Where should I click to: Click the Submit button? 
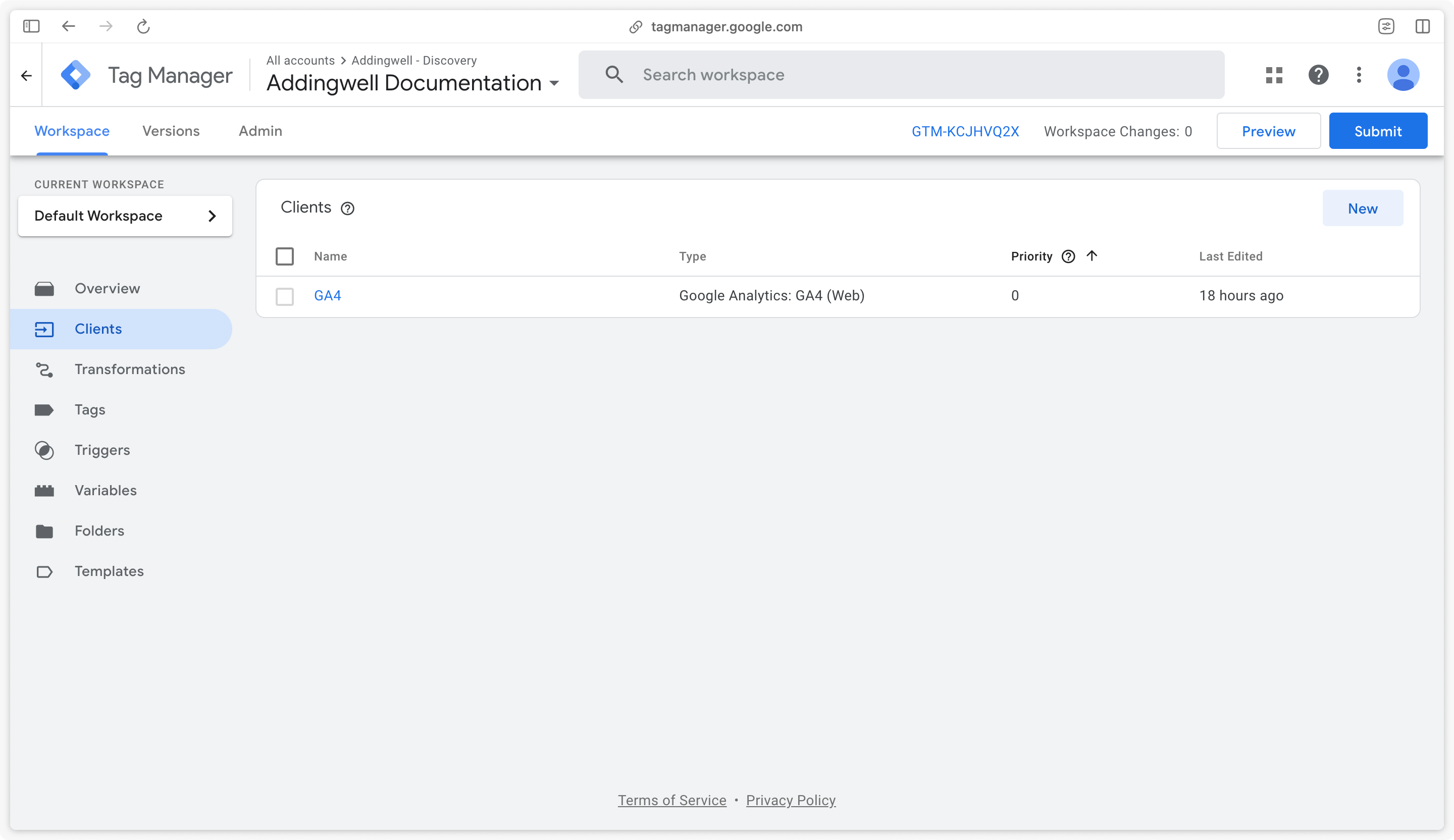pyautogui.click(x=1378, y=131)
